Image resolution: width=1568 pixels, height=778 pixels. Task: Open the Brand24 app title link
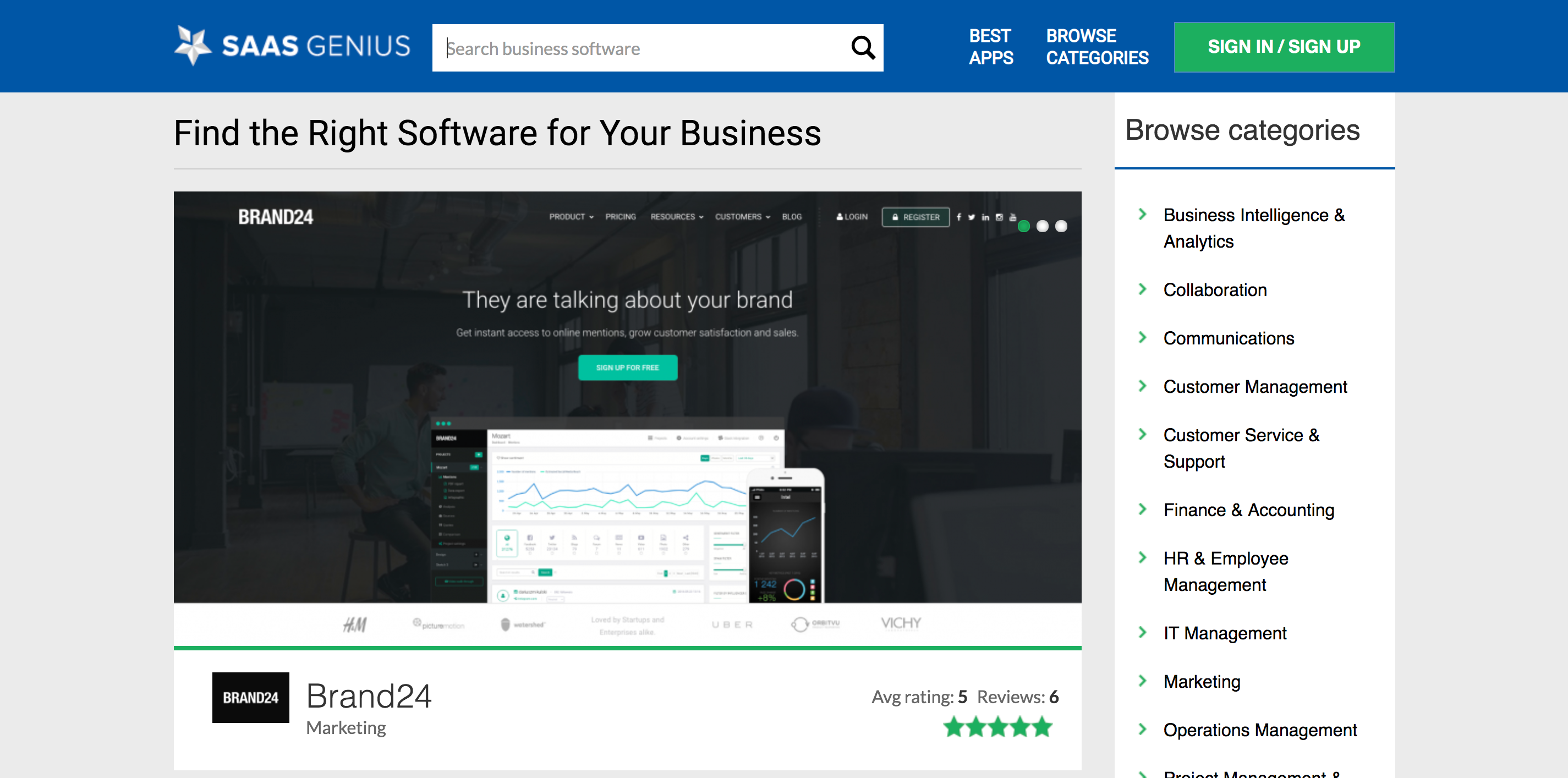tap(369, 696)
